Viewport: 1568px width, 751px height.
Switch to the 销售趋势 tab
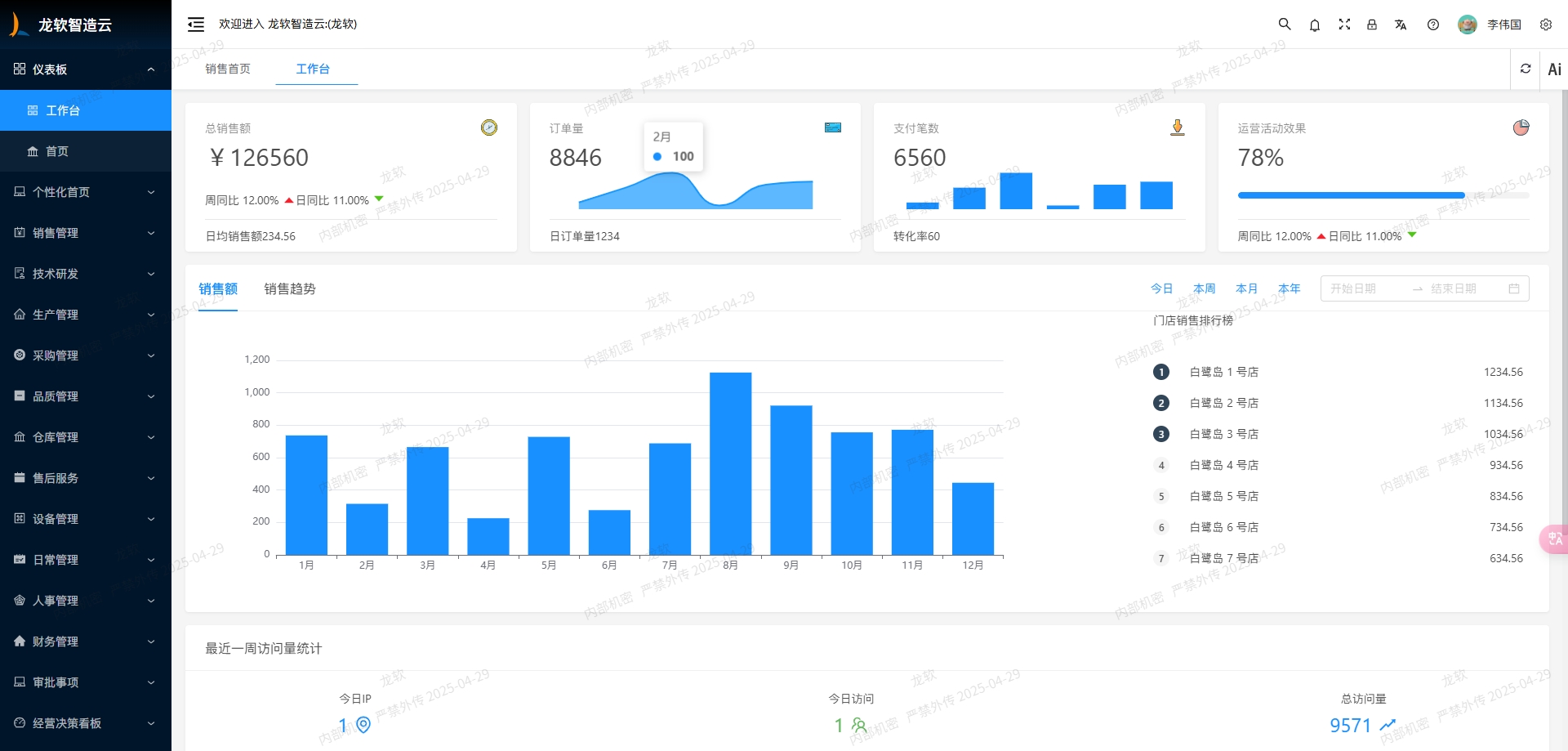coord(290,288)
